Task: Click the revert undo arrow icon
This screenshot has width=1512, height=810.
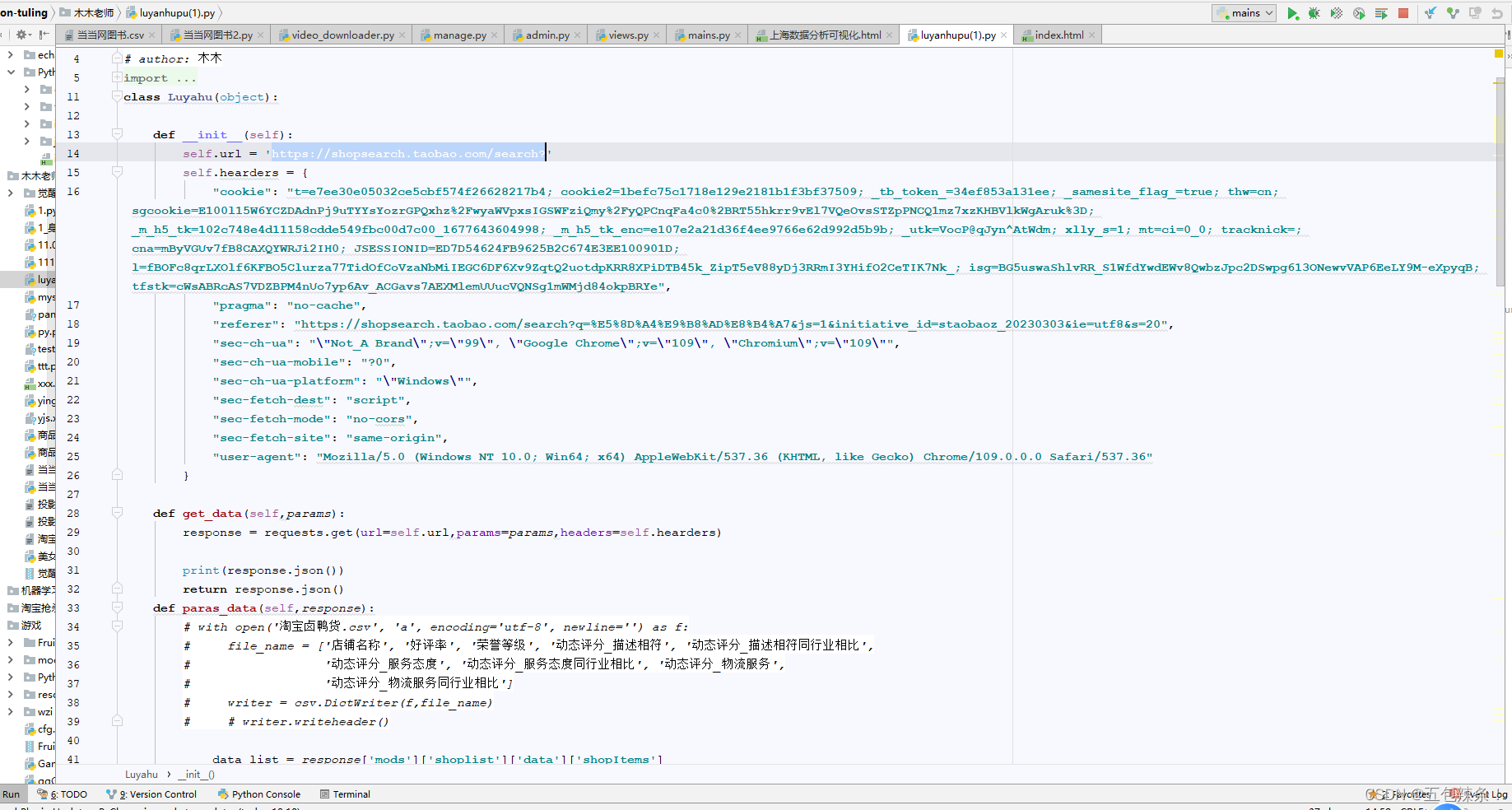Action: (1497, 13)
